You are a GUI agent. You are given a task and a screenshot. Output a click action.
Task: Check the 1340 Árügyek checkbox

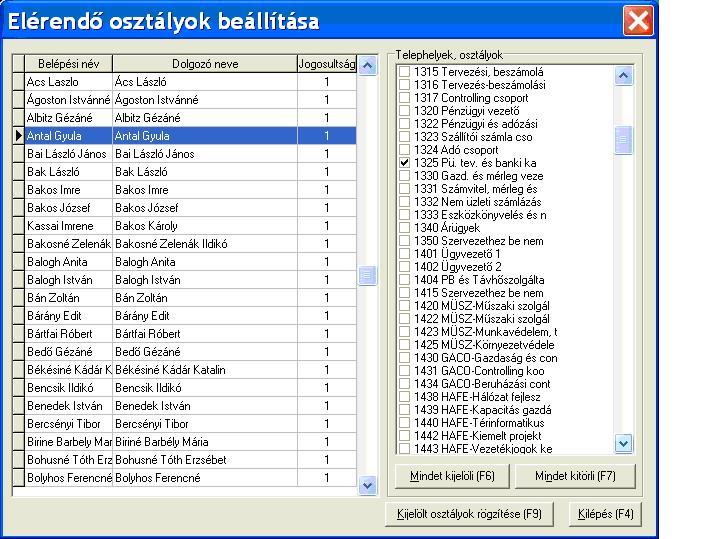[x=404, y=228]
